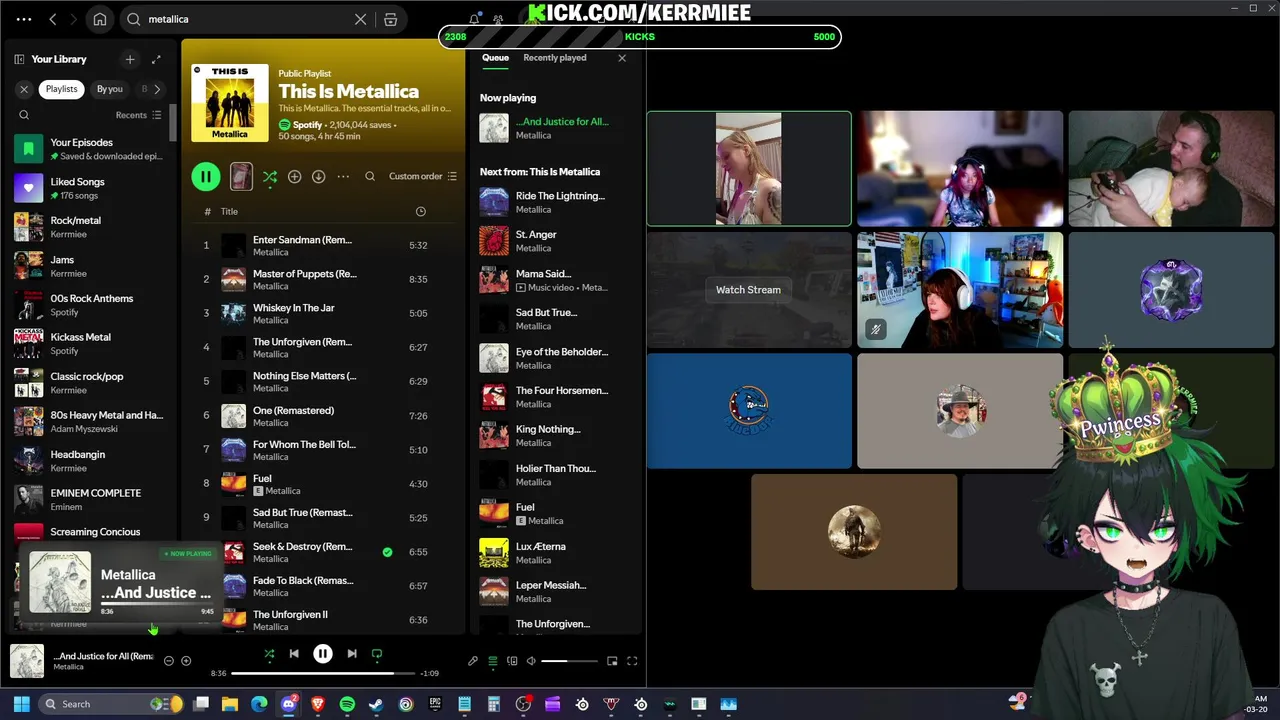Viewport: 1280px width, 720px height.
Task: Open Headbangin playlist
Action: (88, 461)
